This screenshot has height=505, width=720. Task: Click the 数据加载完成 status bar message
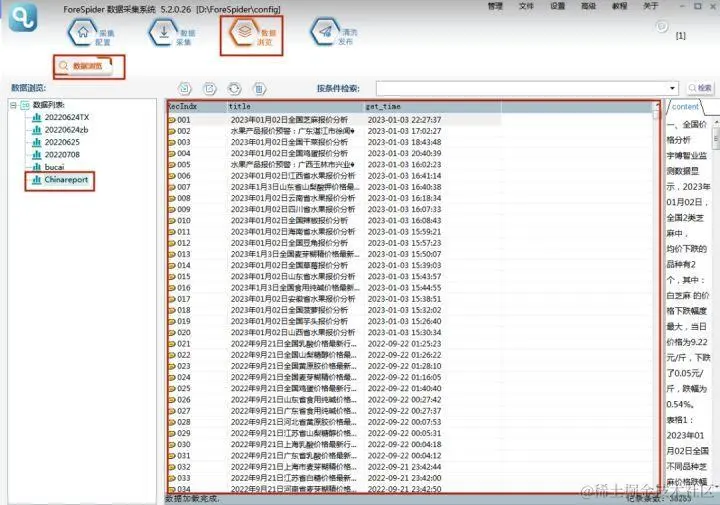192,499
